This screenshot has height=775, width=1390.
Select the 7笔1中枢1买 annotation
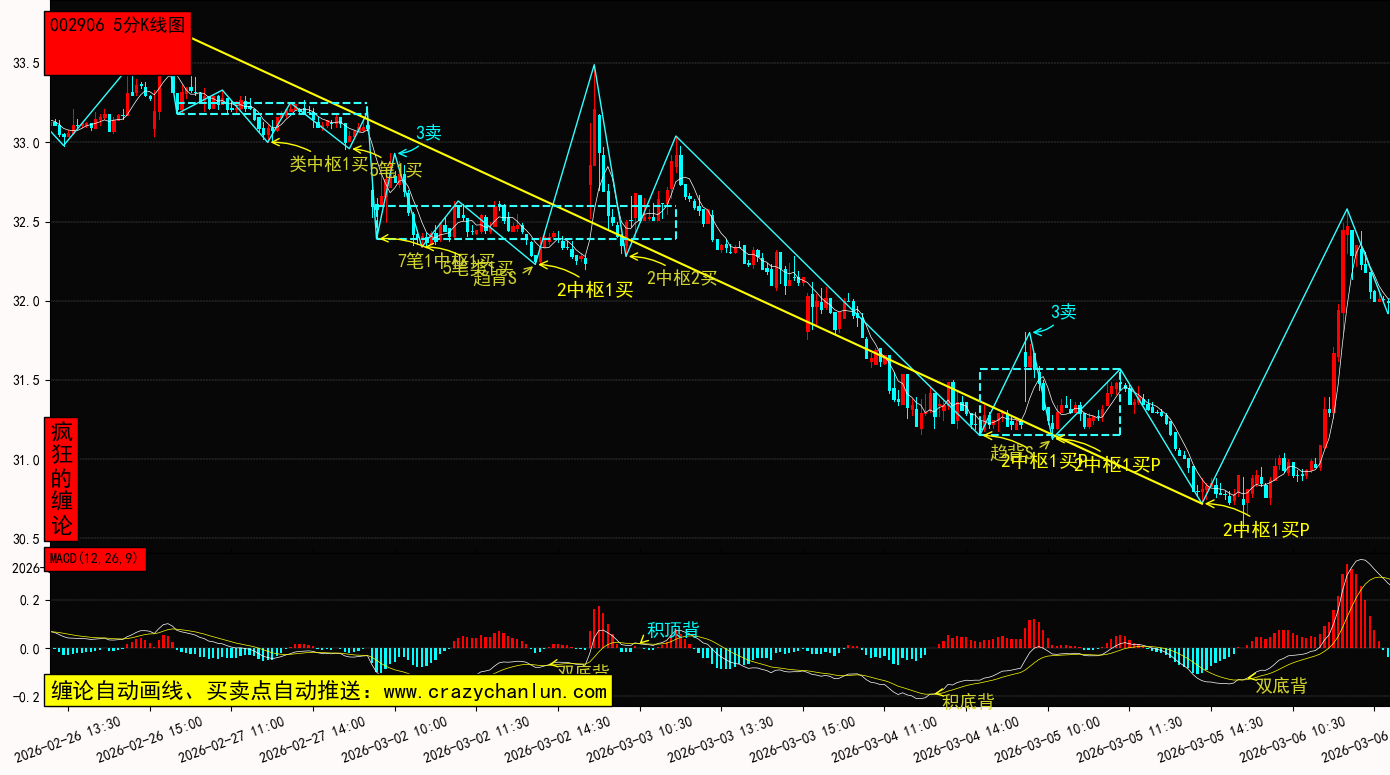click(445, 261)
